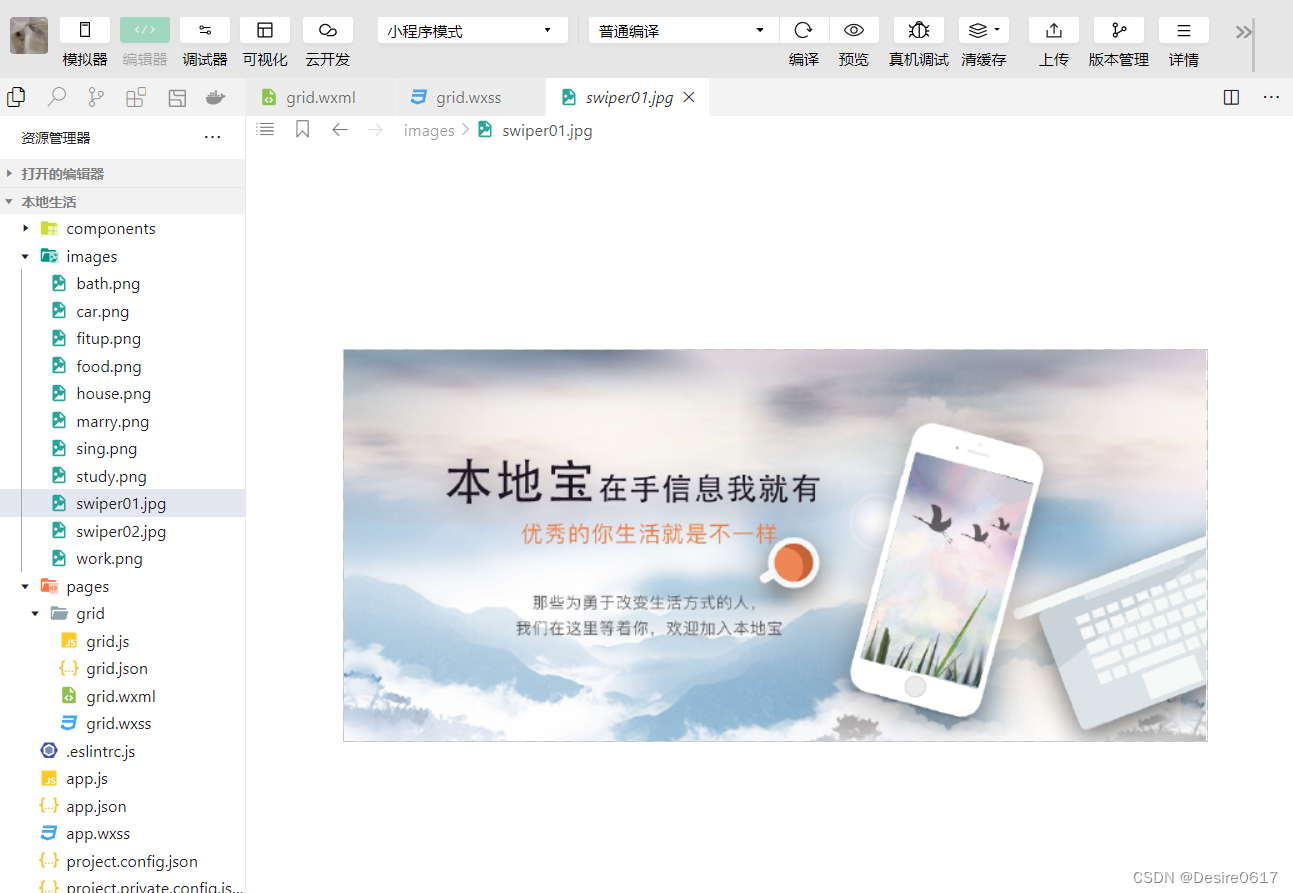Open the docker whale icon in sidebar
This screenshot has height=893, width=1293.
coord(215,97)
